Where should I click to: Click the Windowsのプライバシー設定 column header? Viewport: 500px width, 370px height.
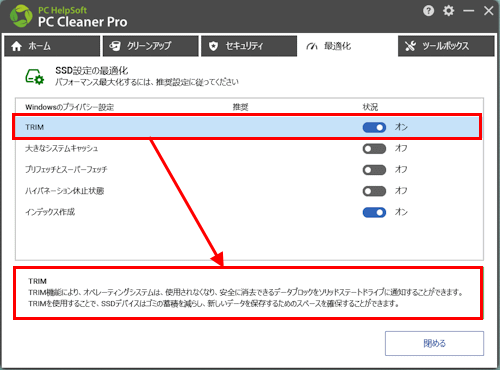click(x=70, y=107)
